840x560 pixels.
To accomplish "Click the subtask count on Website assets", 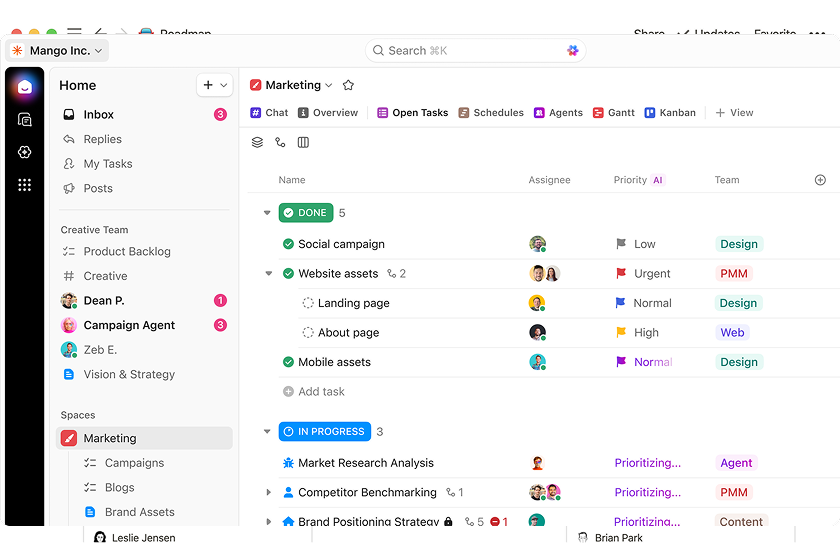I will [x=397, y=273].
